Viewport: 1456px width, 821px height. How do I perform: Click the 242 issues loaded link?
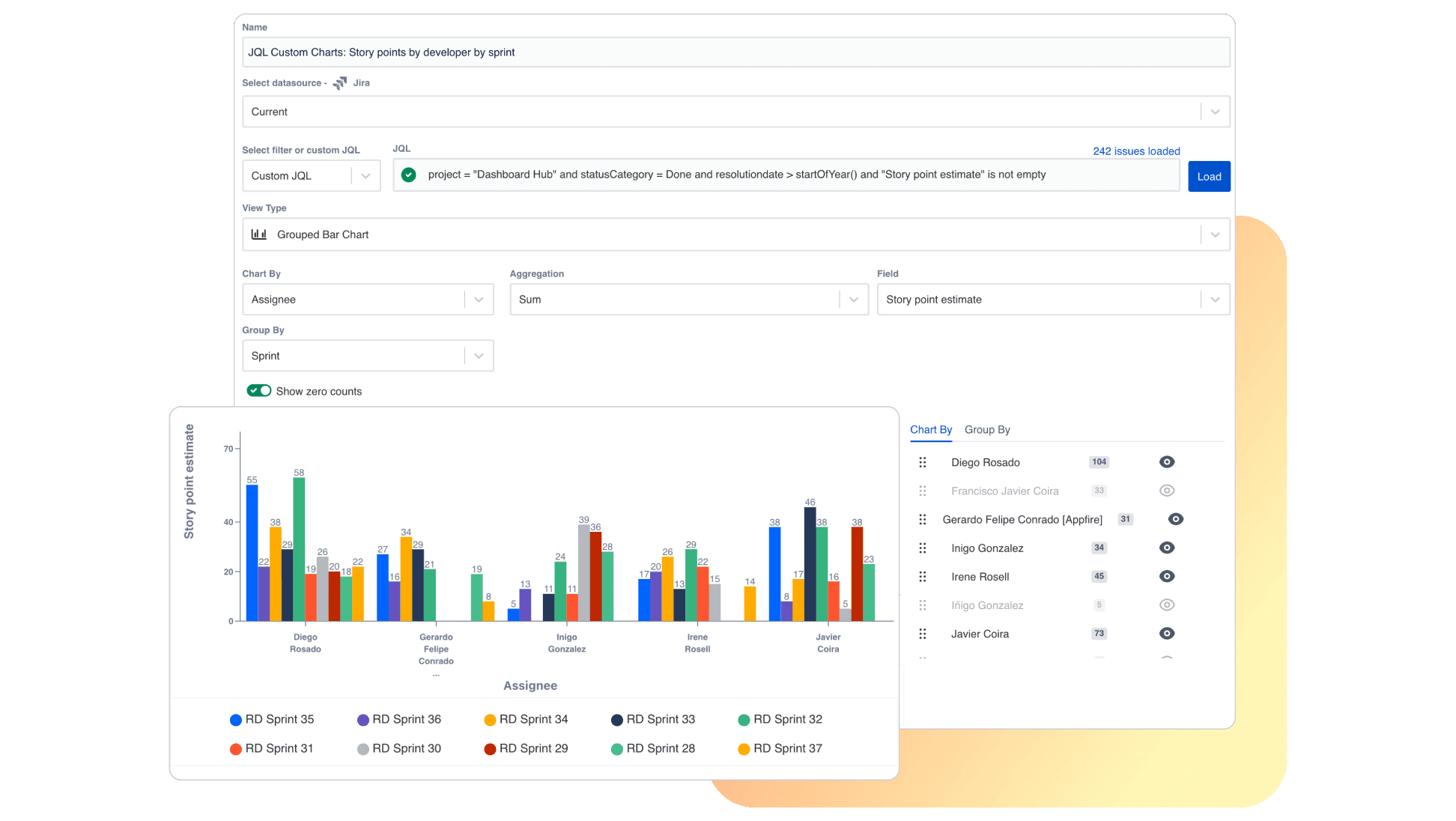pos(1136,151)
